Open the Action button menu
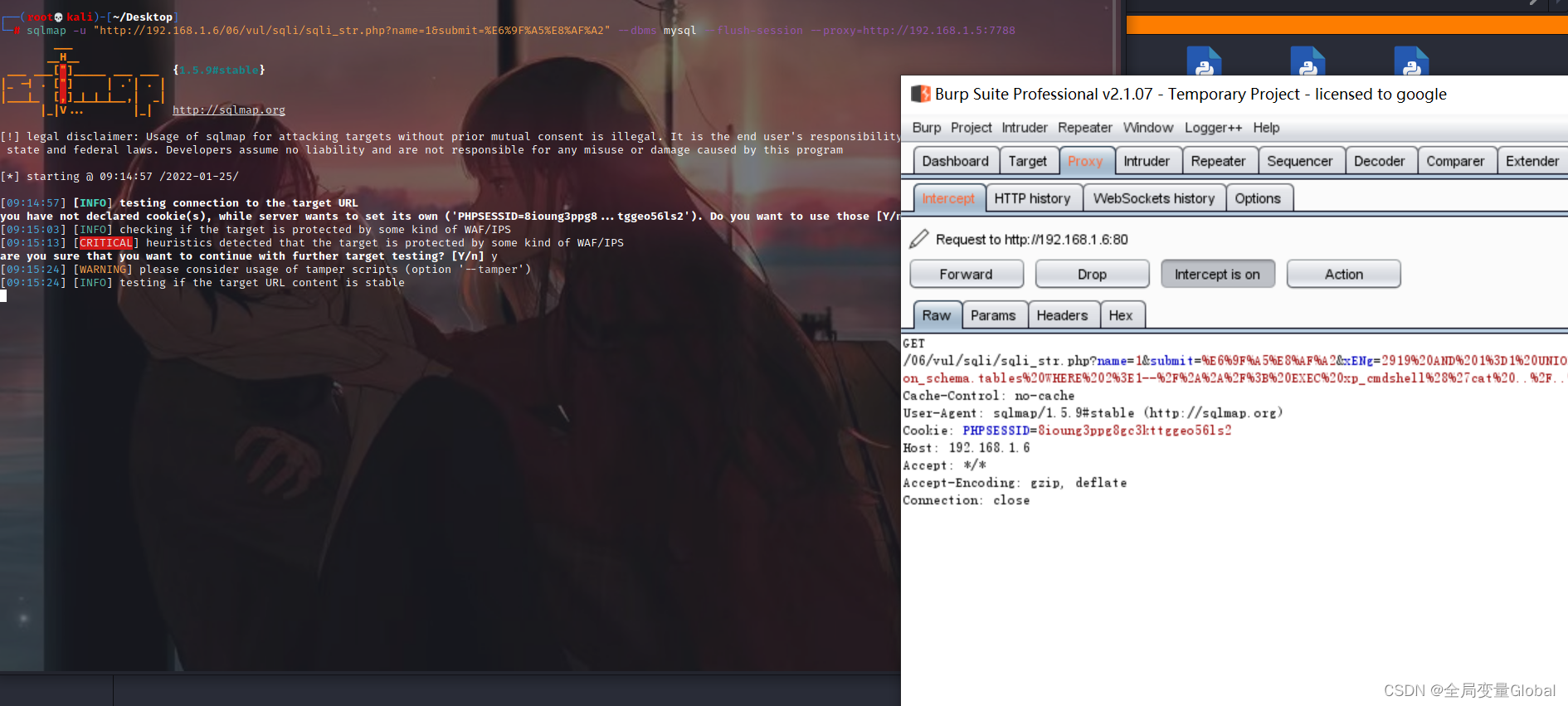The width and height of the screenshot is (1568, 706). [x=1343, y=275]
